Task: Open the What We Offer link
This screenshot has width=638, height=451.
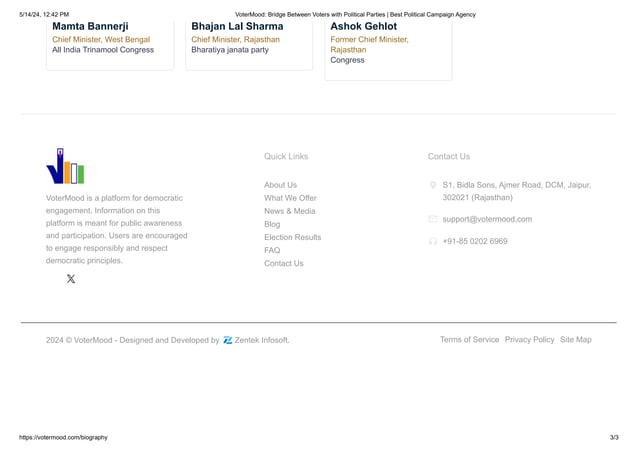Action: [x=290, y=198]
